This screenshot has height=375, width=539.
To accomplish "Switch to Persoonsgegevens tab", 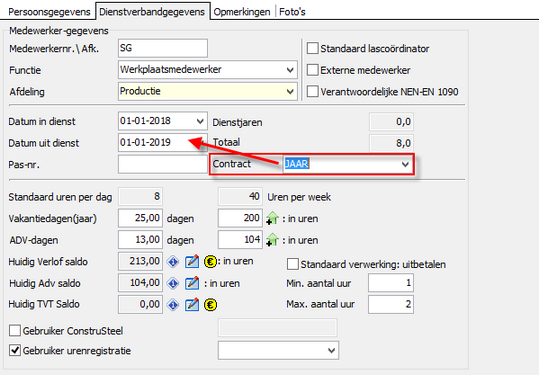I will [49, 12].
